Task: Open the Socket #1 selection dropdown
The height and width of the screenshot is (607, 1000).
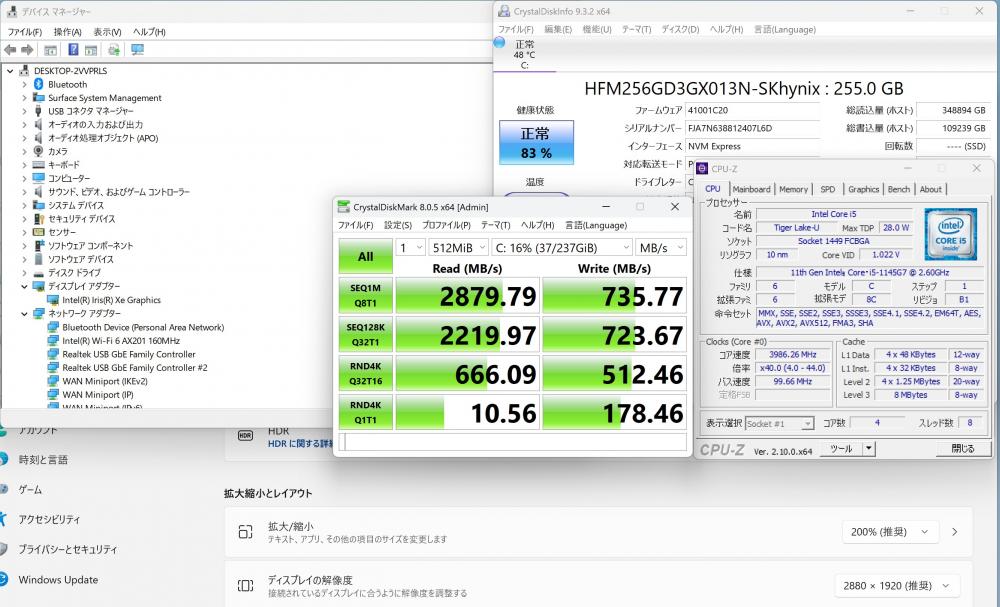Action: [779, 423]
